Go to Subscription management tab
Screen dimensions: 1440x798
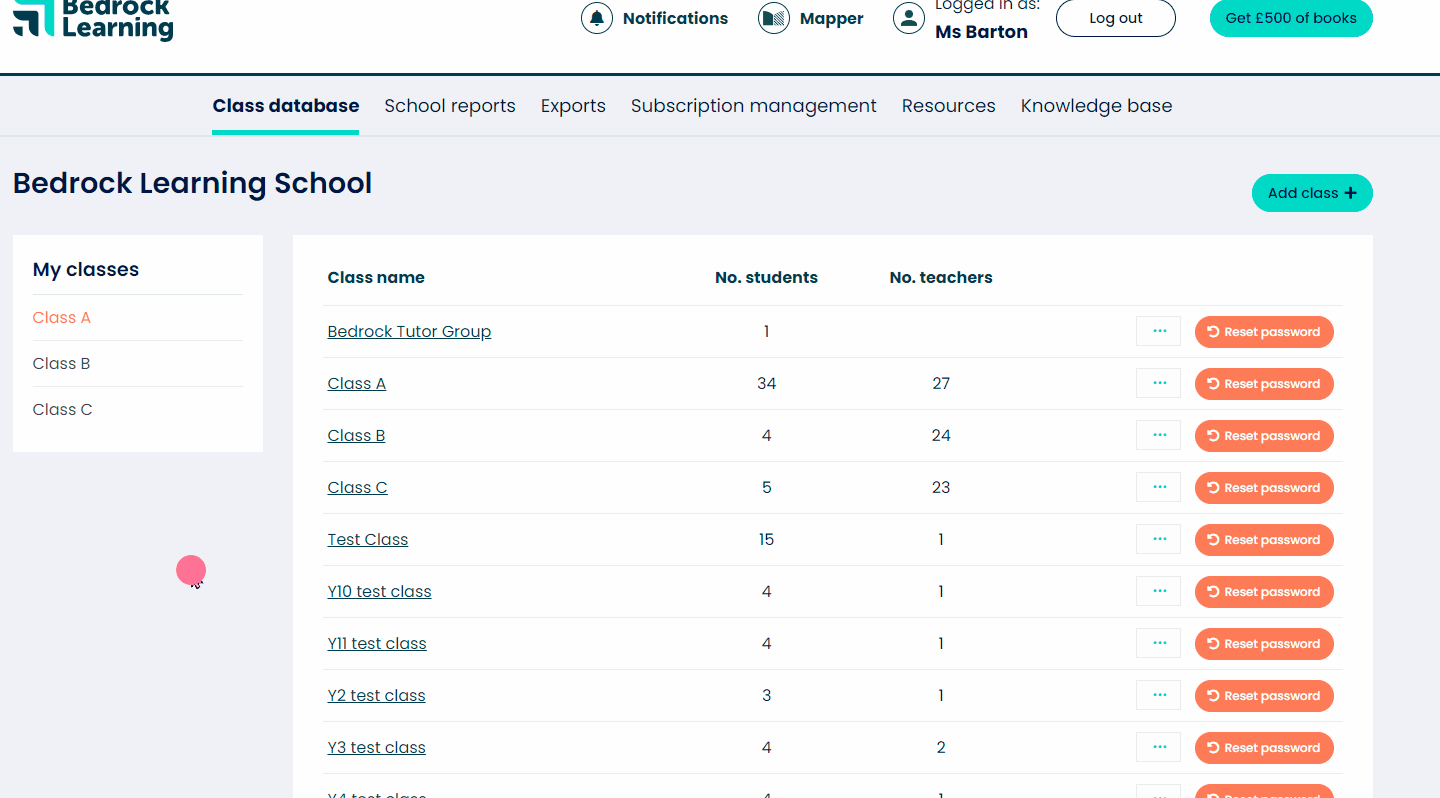tap(754, 106)
